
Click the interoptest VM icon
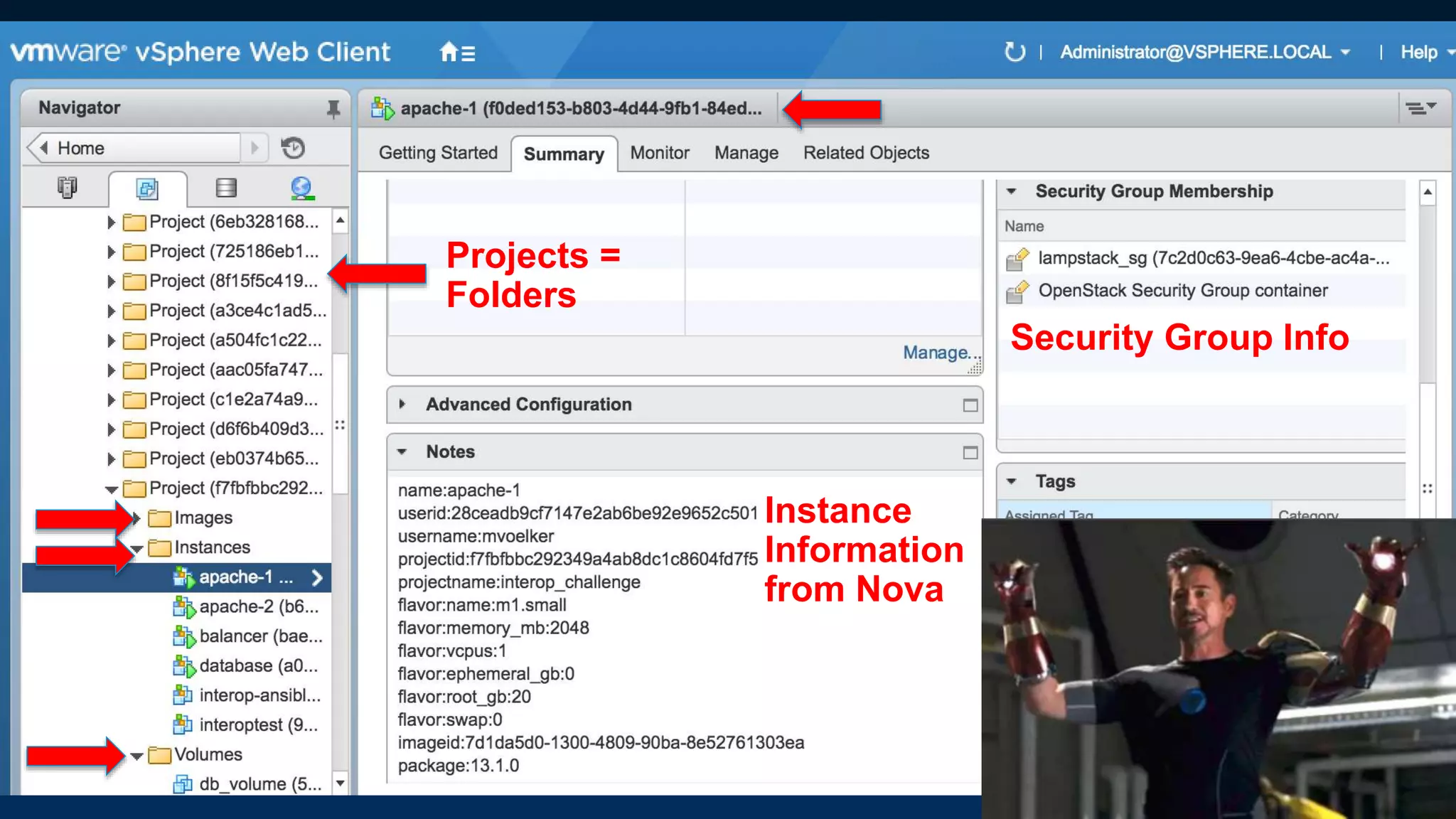183,724
